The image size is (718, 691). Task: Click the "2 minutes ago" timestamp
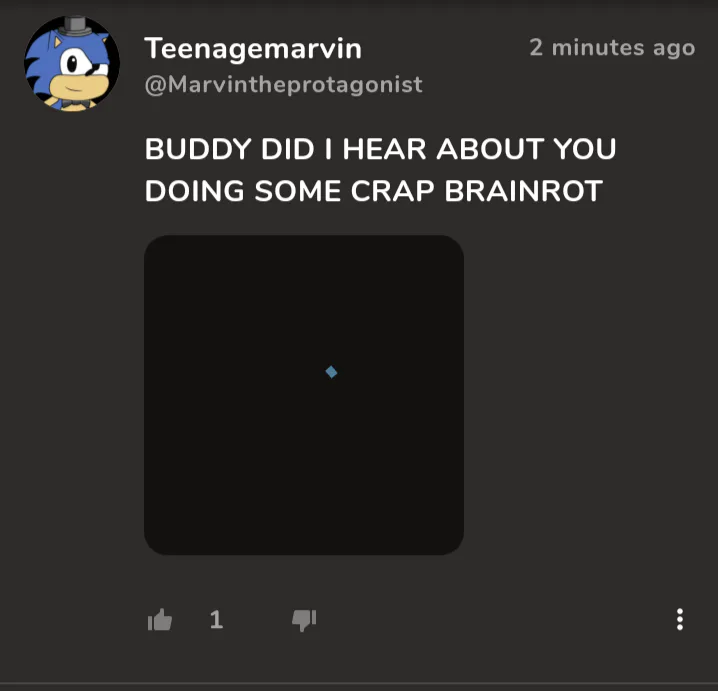[x=612, y=48]
